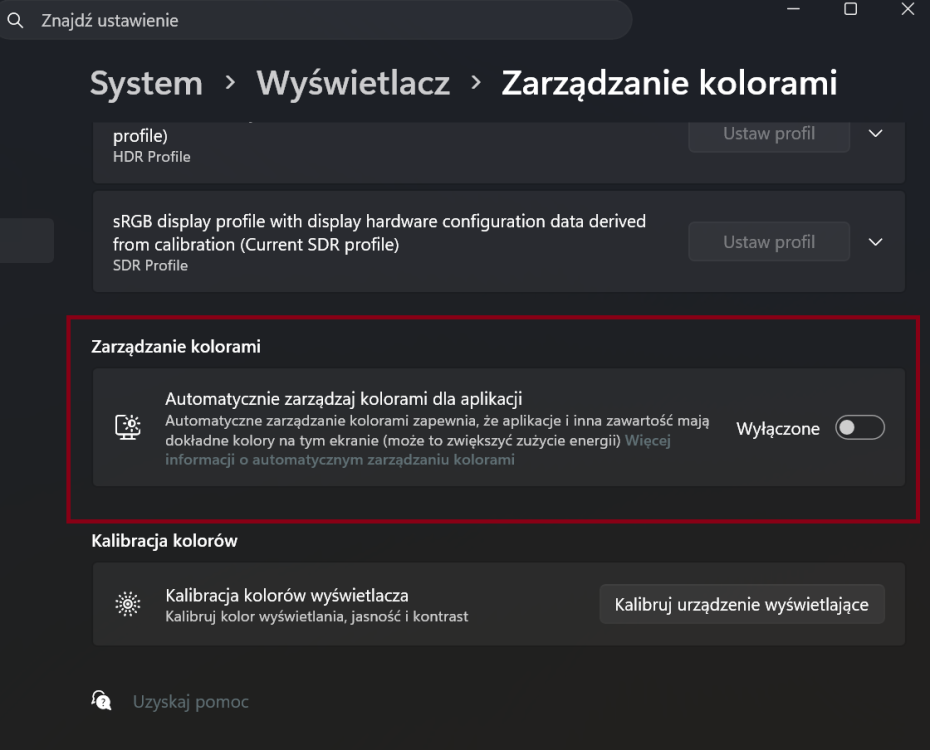Go back to System breadcrumb
The height and width of the screenshot is (750, 930).
146,83
